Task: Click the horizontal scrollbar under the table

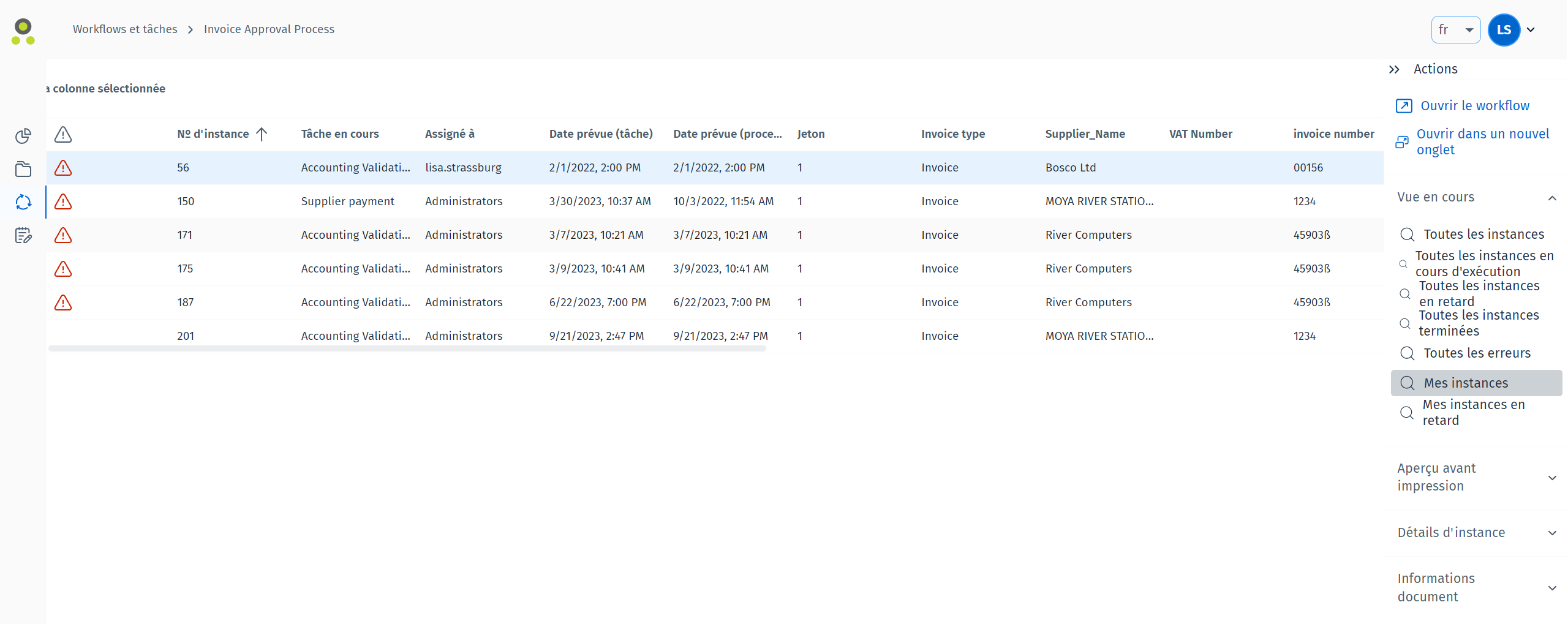Action: pyautogui.click(x=407, y=348)
